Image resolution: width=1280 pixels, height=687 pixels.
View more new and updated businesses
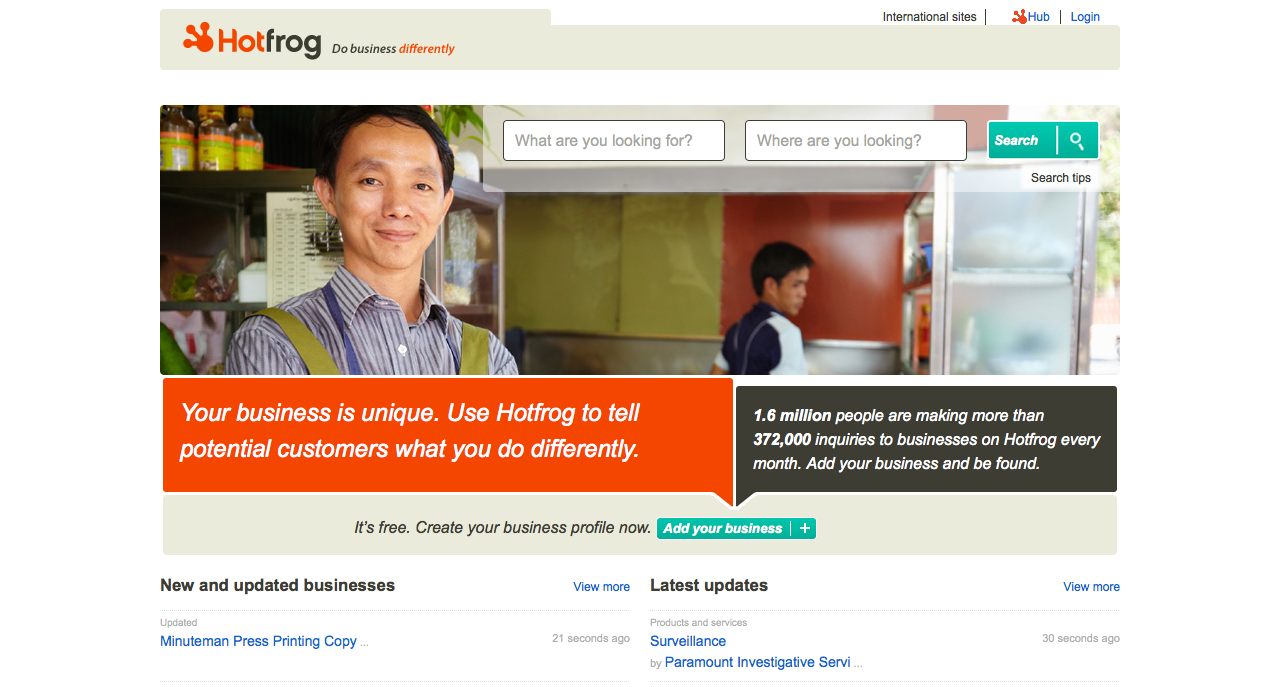[x=601, y=587]
